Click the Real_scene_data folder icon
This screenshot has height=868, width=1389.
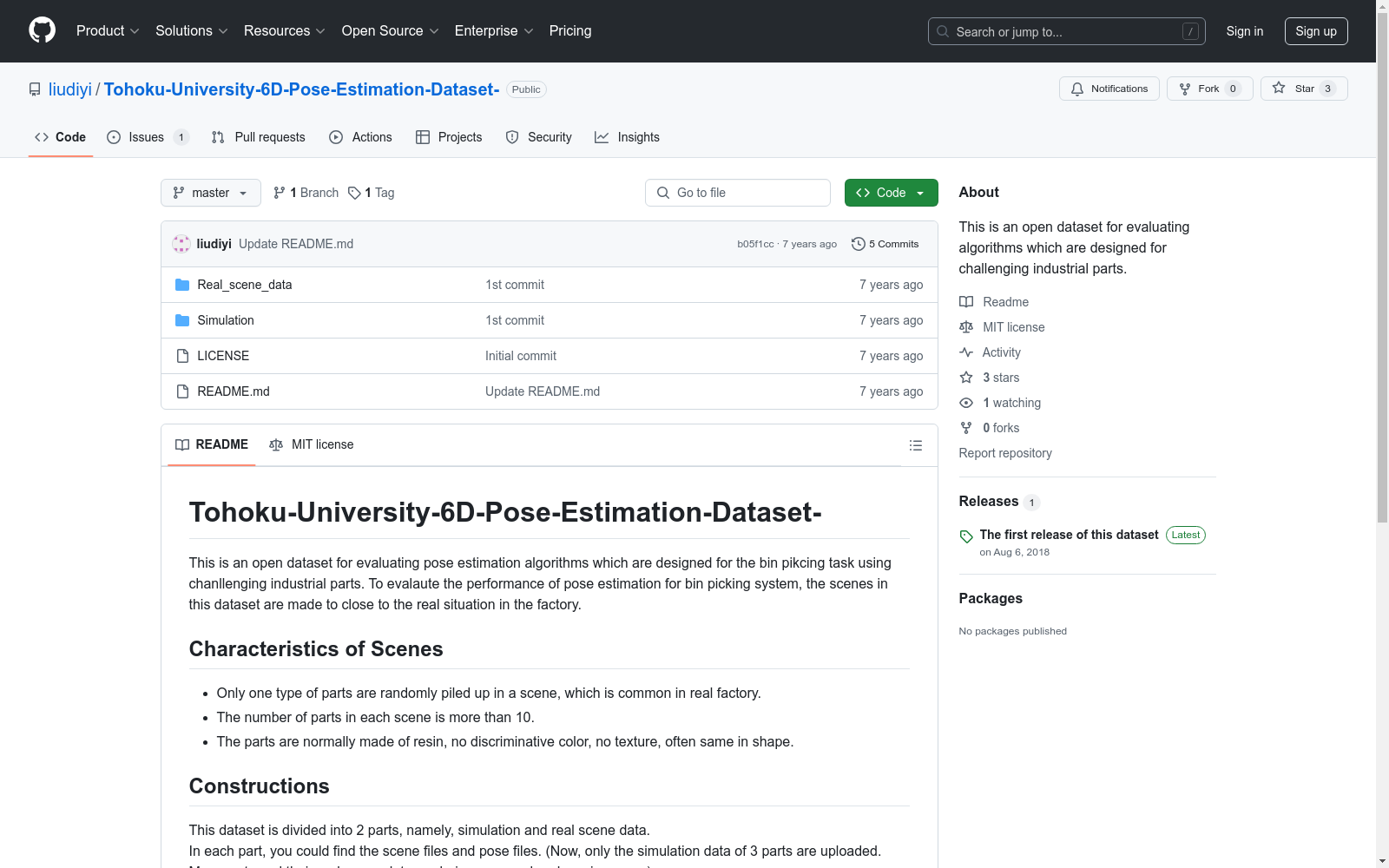click(x=182, y=284)
